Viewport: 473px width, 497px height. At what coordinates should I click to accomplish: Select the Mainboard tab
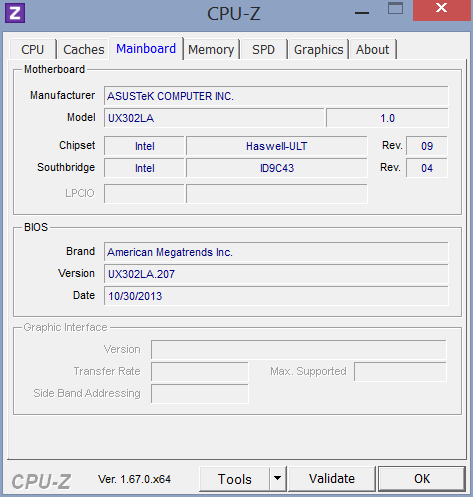(x=146, y=49)
